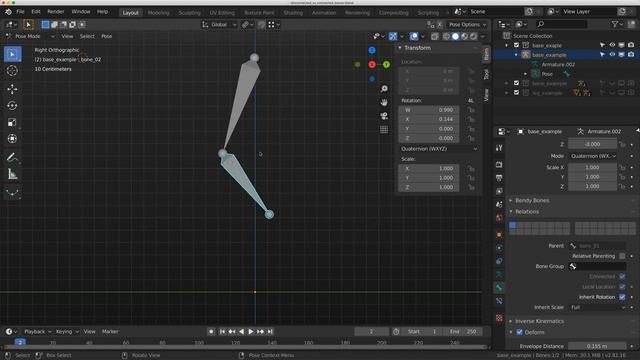The image size is (640, 360).
Task: Uncheck leg_example collection checkbox
Action: tap(516, 93)
